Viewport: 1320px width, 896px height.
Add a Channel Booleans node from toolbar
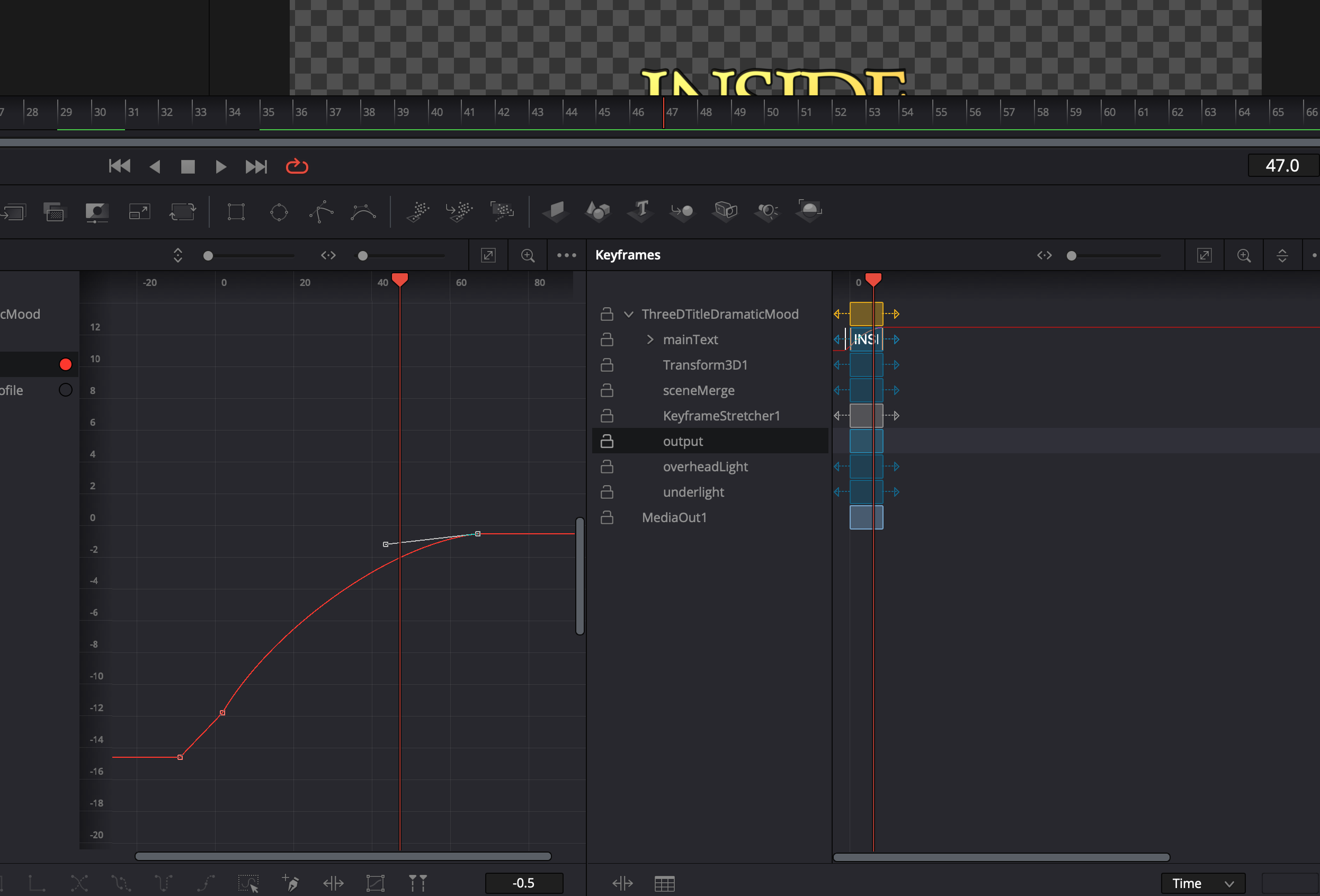pos(55,212)
